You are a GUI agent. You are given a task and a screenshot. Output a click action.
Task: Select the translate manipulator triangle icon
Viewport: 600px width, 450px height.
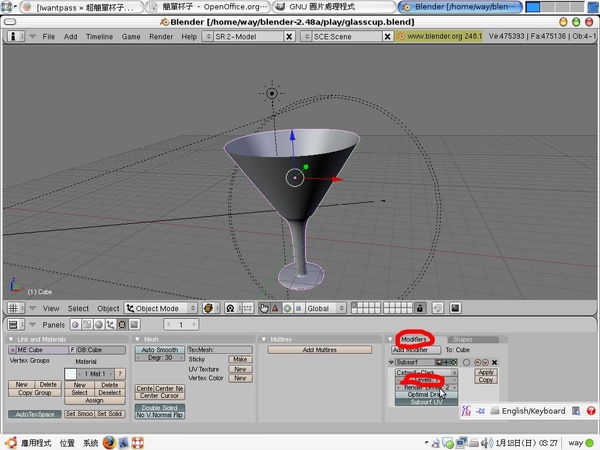click(275, 308)
